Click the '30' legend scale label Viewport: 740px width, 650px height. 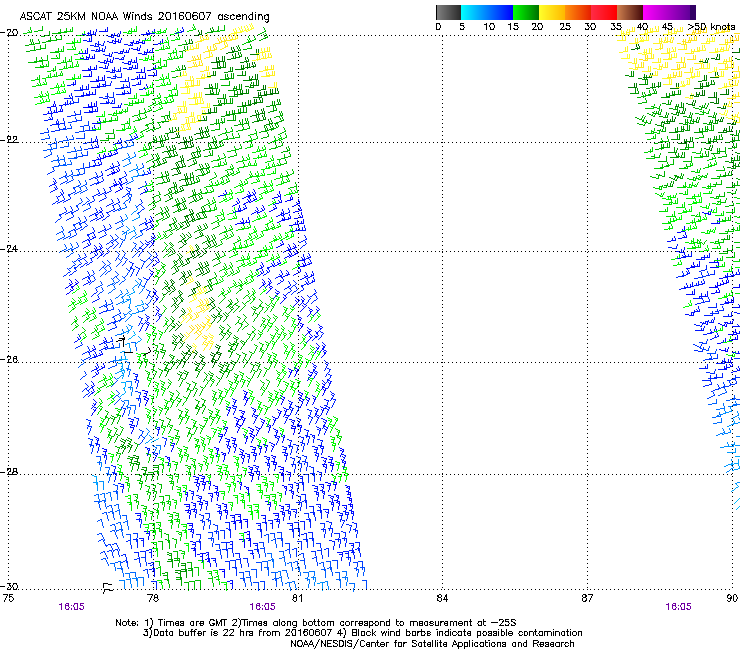click(590, 27)
